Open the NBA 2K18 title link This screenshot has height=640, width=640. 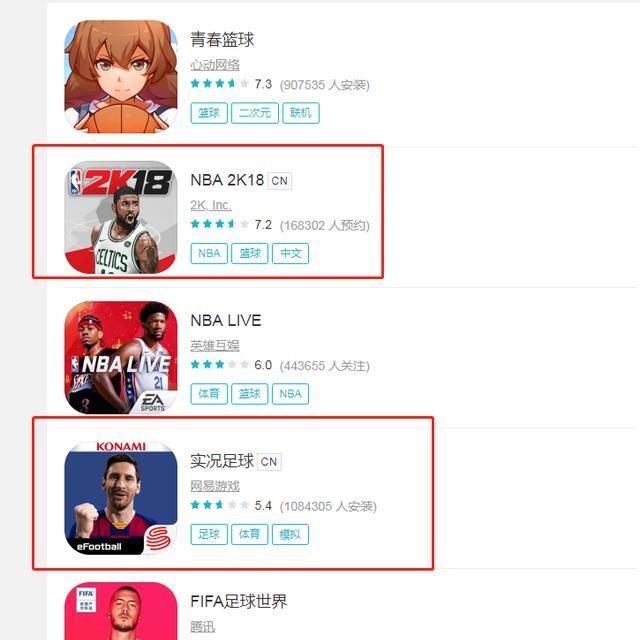click(227, 180)
